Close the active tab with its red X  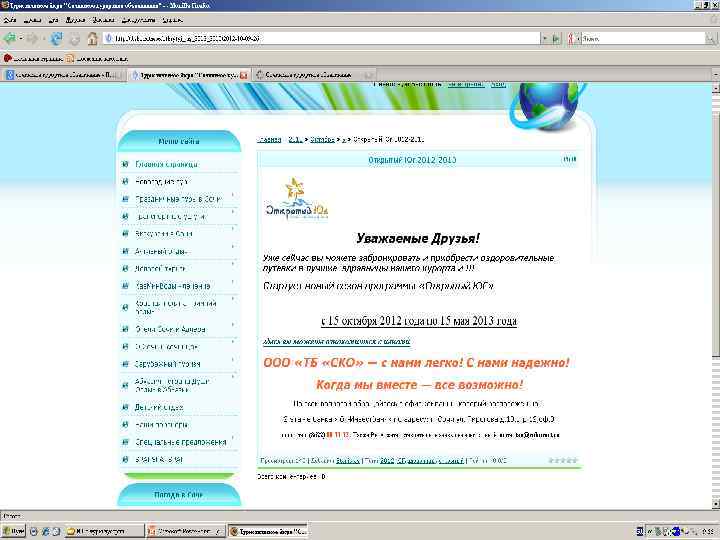point(243,75)
